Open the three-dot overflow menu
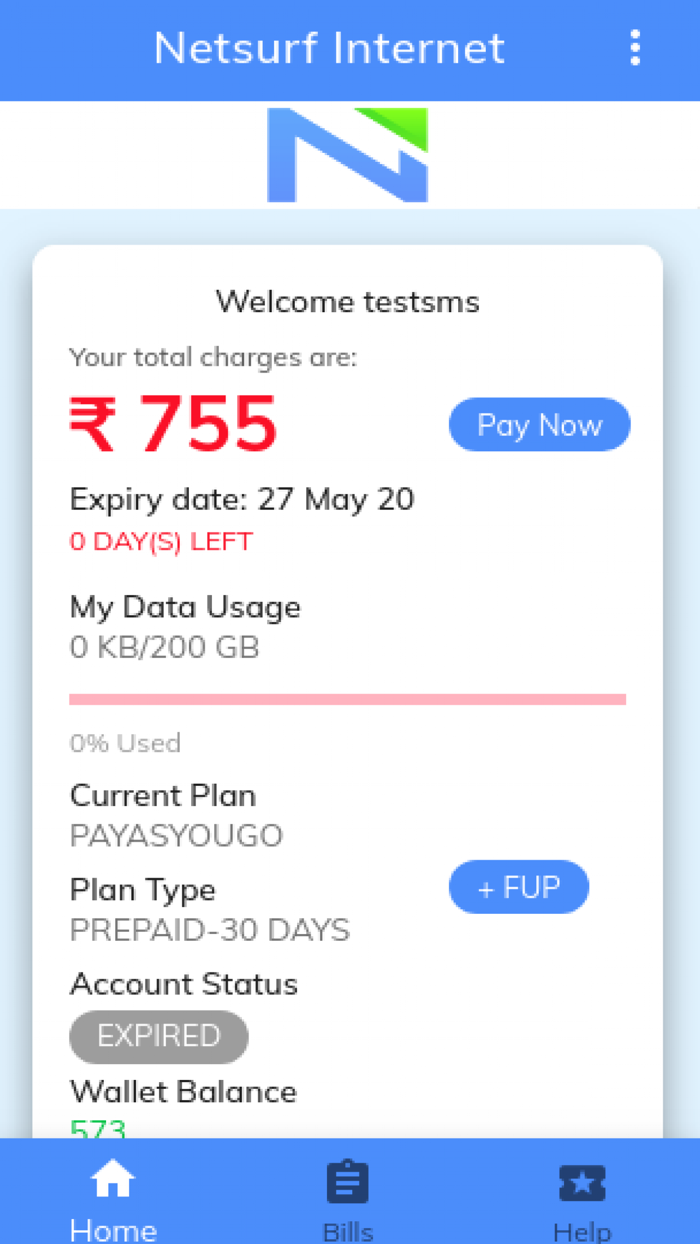This screenshot has width=700, height=1244. pos(635,48)
